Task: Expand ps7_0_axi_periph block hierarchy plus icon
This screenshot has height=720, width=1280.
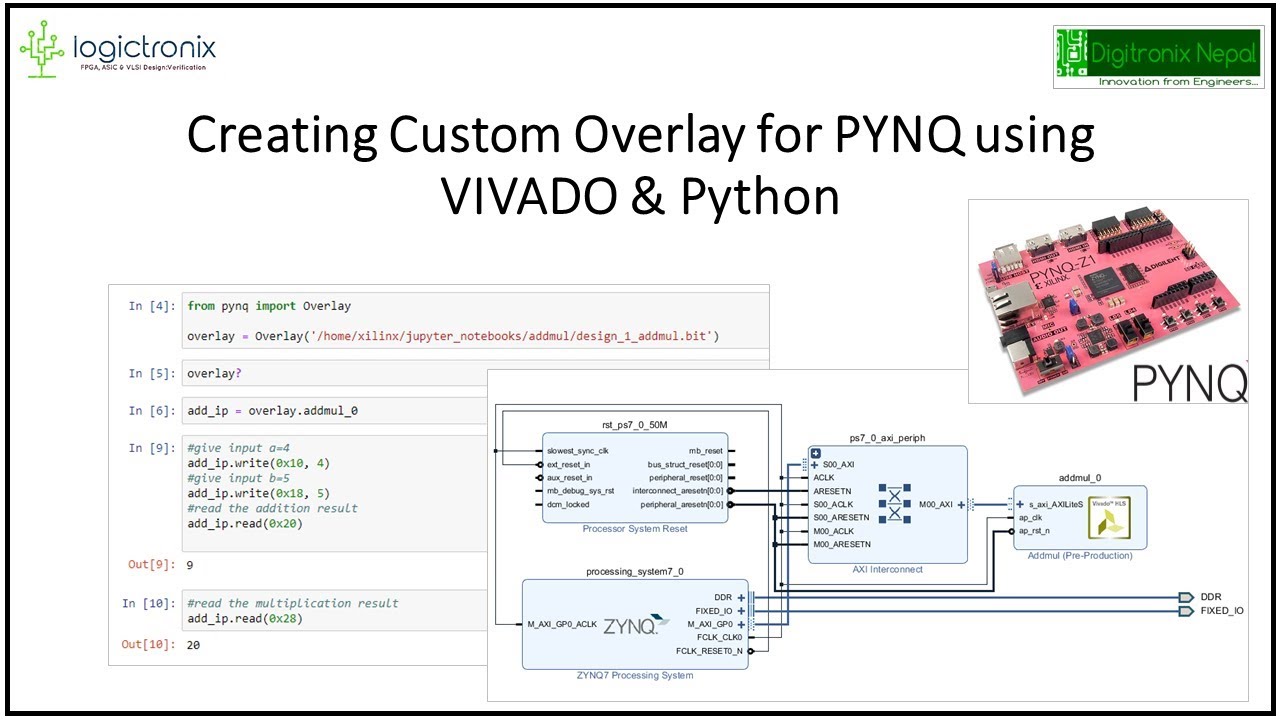Action: coord(815,453)
